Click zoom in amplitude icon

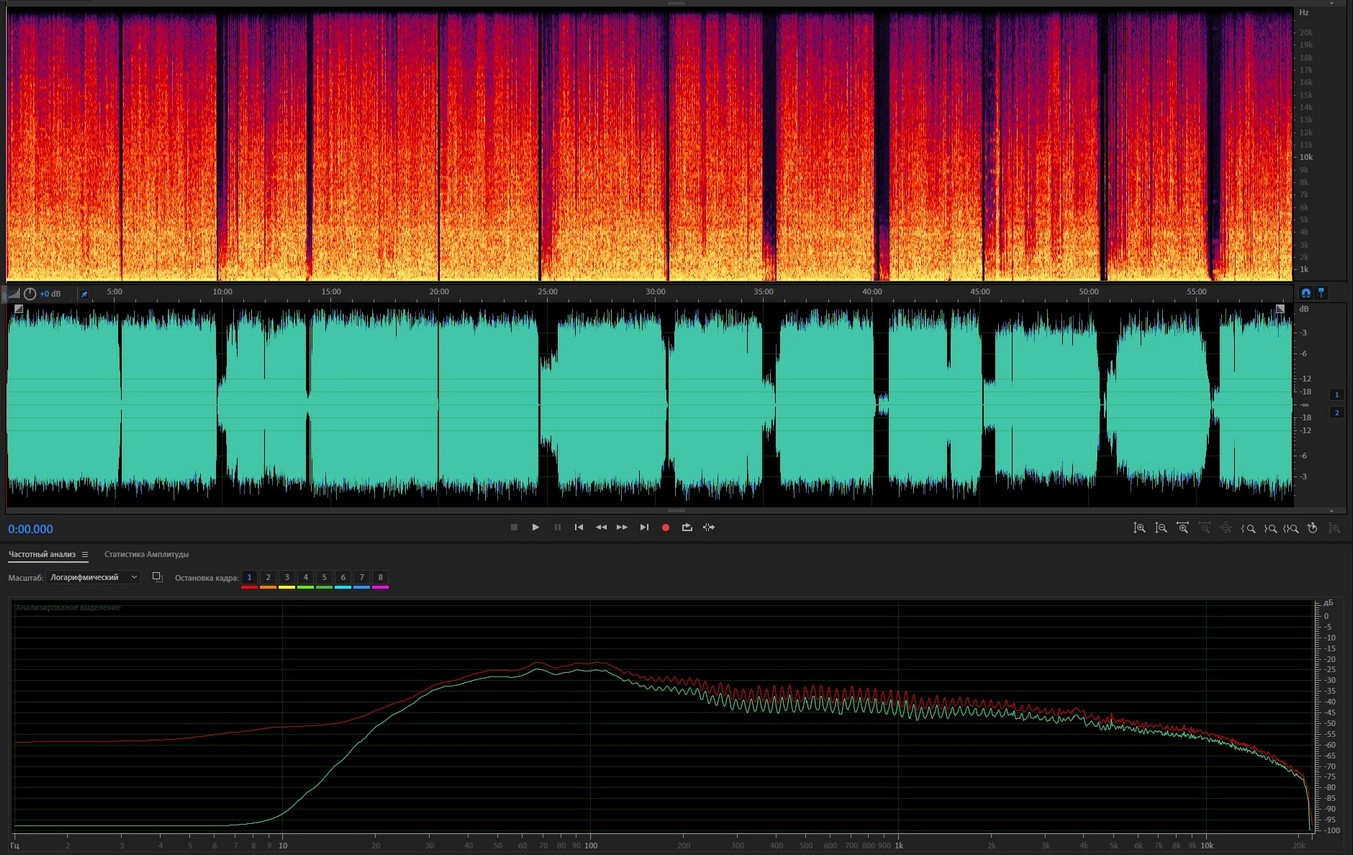click(x=1139, y=528)
